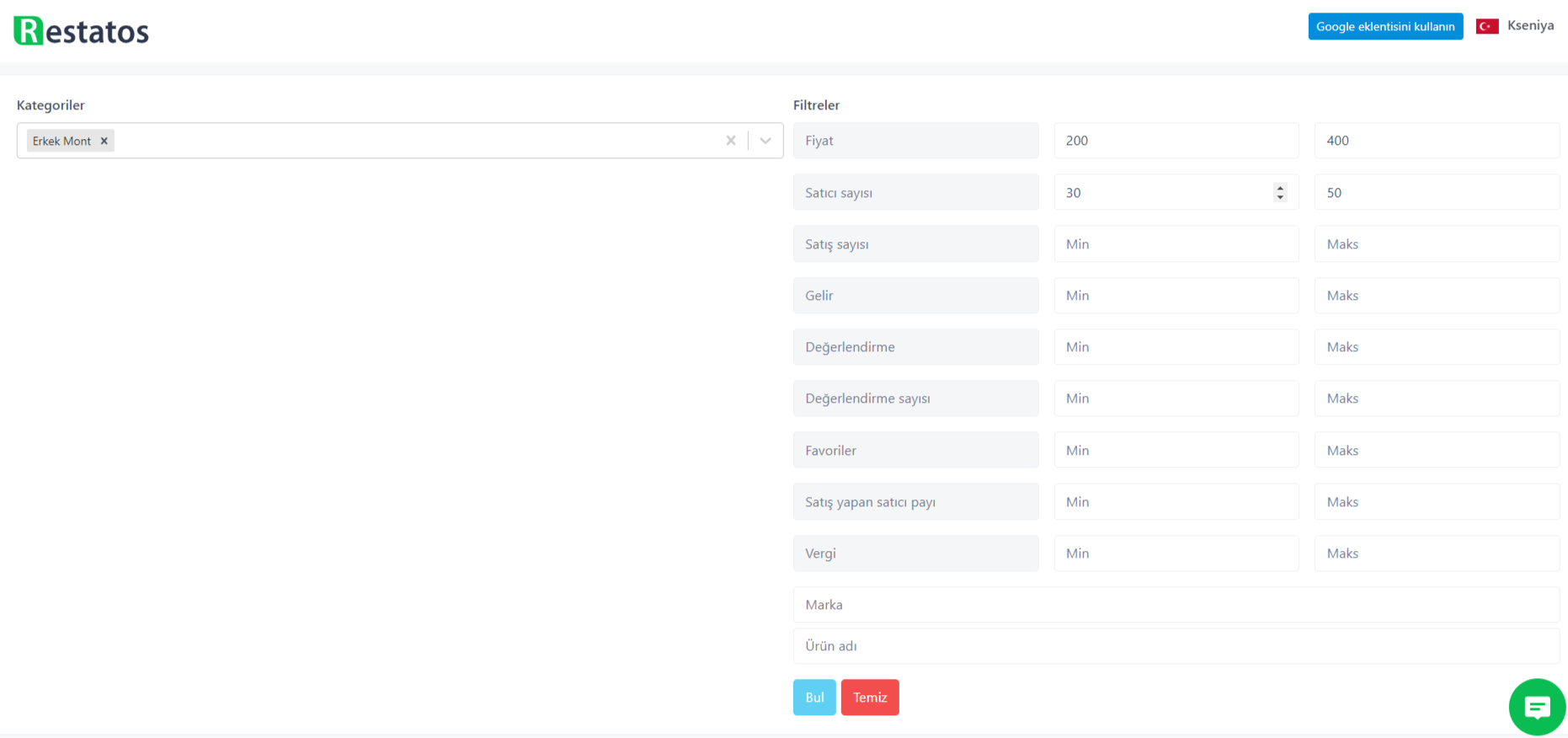This screenshot has width=1568, height=738.
Task: Click the Marka input field
Action: (1176, 605)
